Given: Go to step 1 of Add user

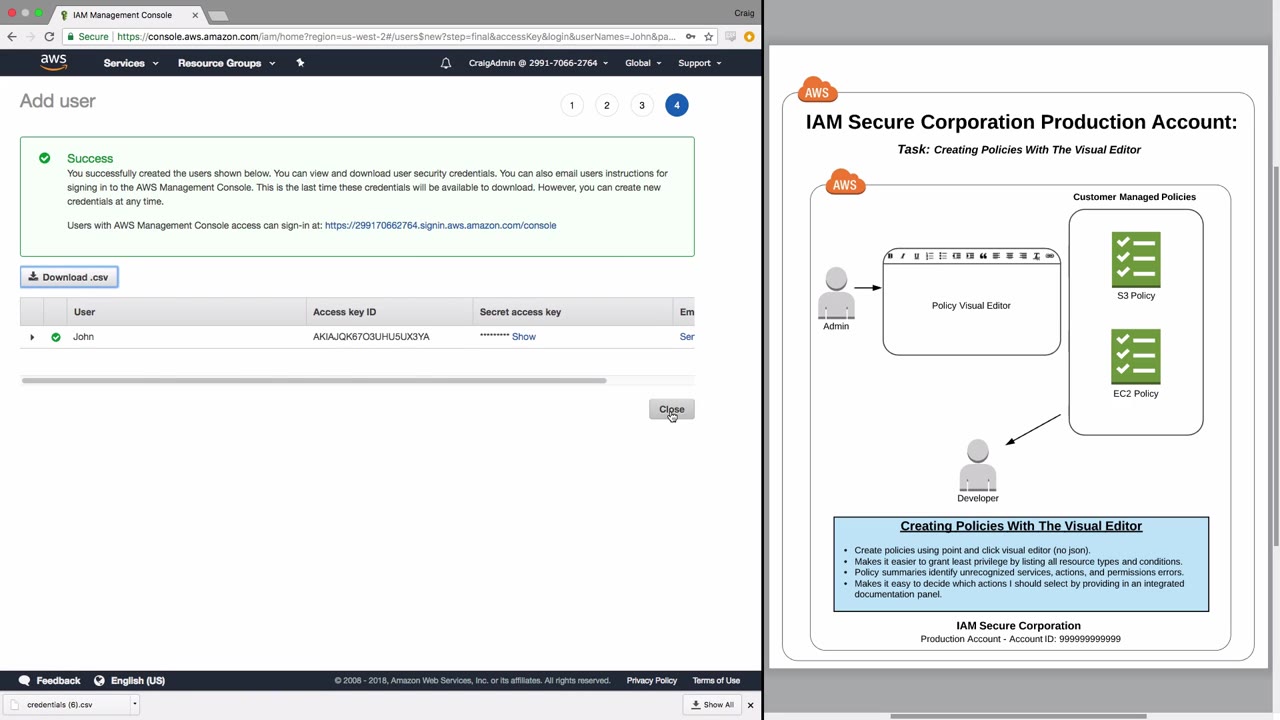Looking at the screenshot, I should point(572,105).
